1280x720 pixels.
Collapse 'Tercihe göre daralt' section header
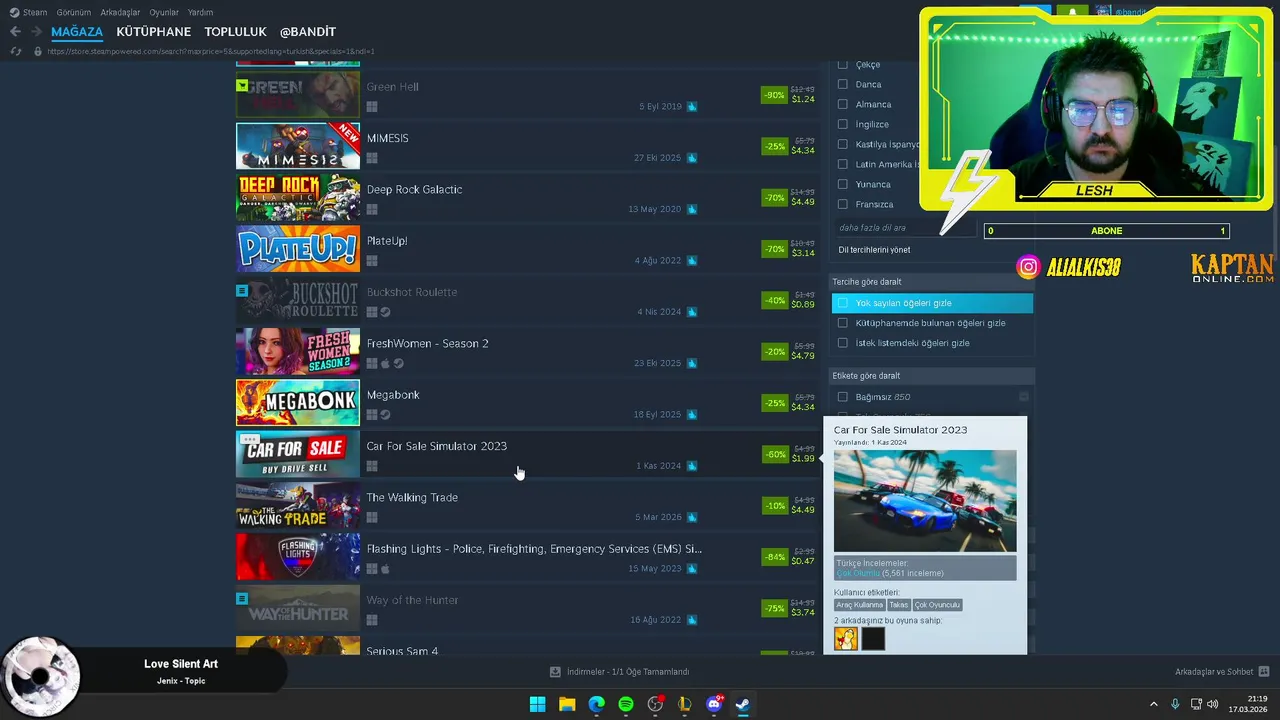932,282
